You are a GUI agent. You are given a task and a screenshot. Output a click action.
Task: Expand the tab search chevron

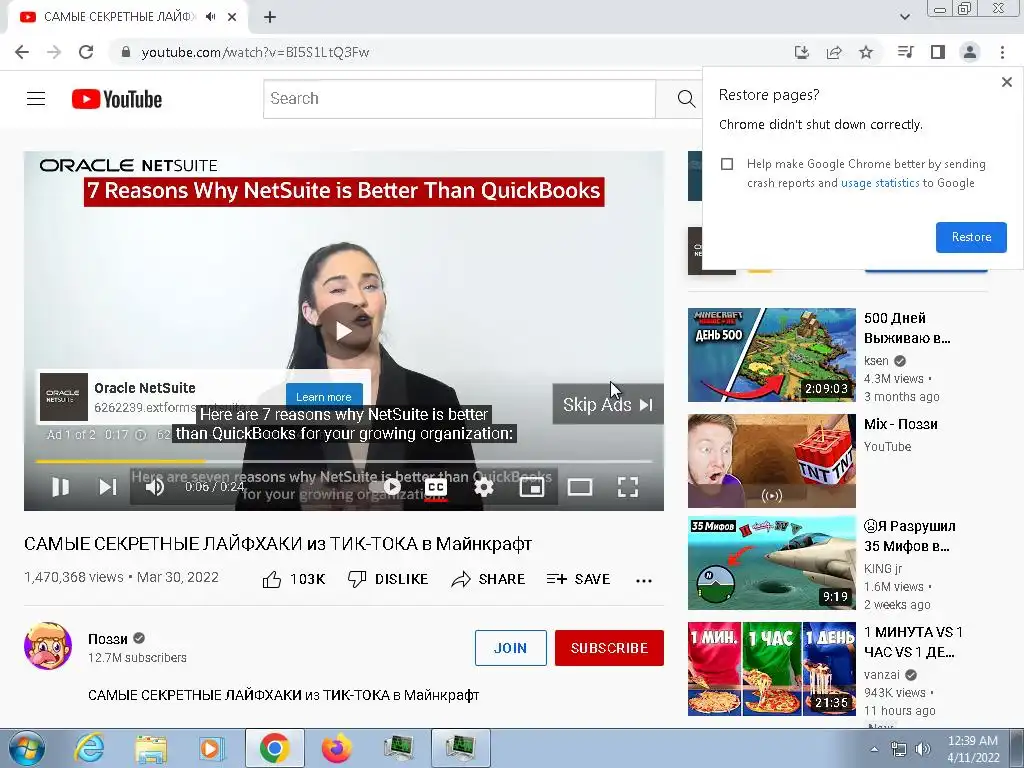click(x=904, y=17)
